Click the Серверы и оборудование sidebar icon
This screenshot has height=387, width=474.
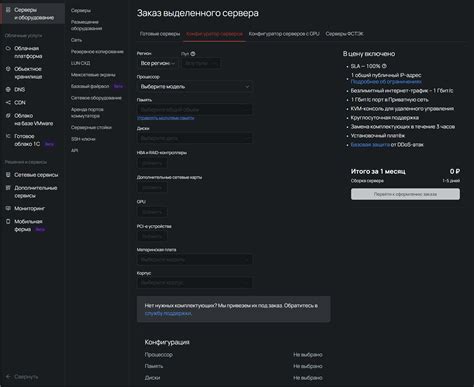[x=8, y=10]
